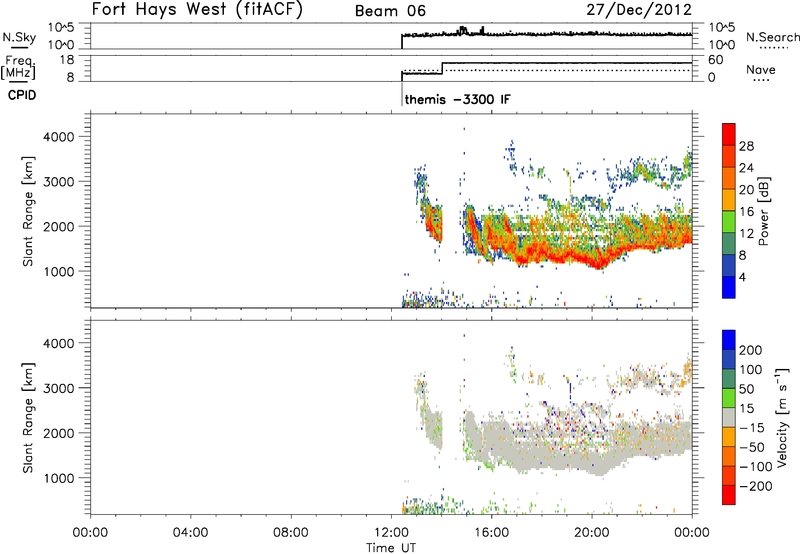
Task: Select the '04:00' time tick label
Action: point(190,533)
